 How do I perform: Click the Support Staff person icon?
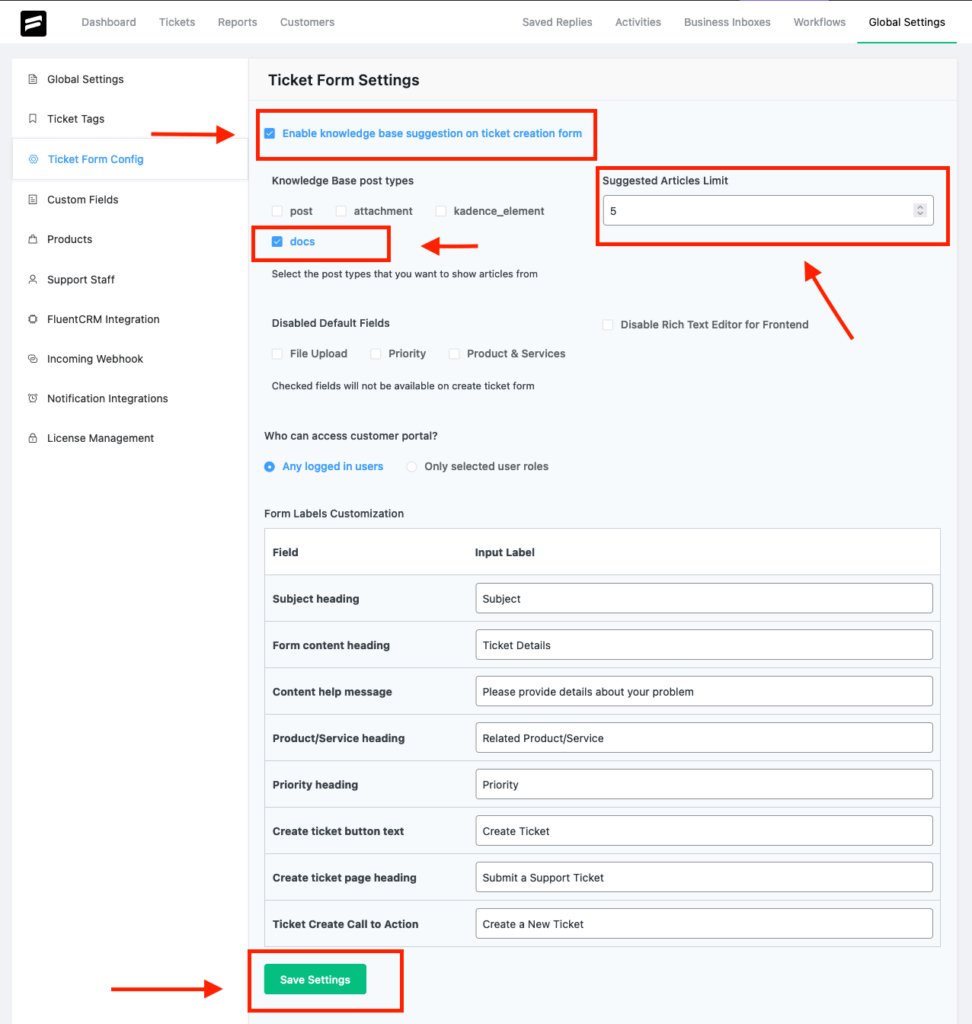pos(33,279)
